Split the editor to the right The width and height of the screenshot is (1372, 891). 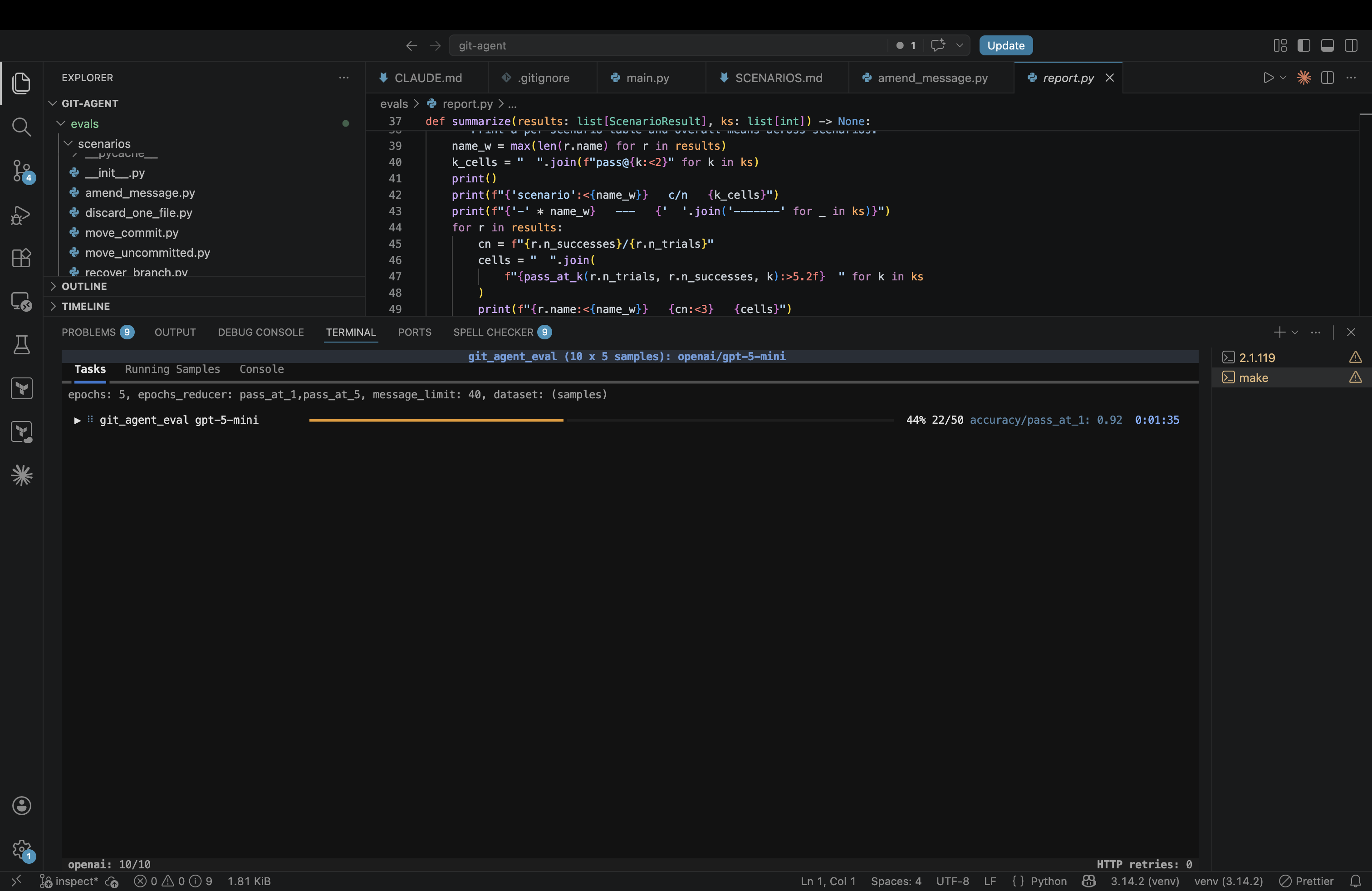pos(1328,78)
